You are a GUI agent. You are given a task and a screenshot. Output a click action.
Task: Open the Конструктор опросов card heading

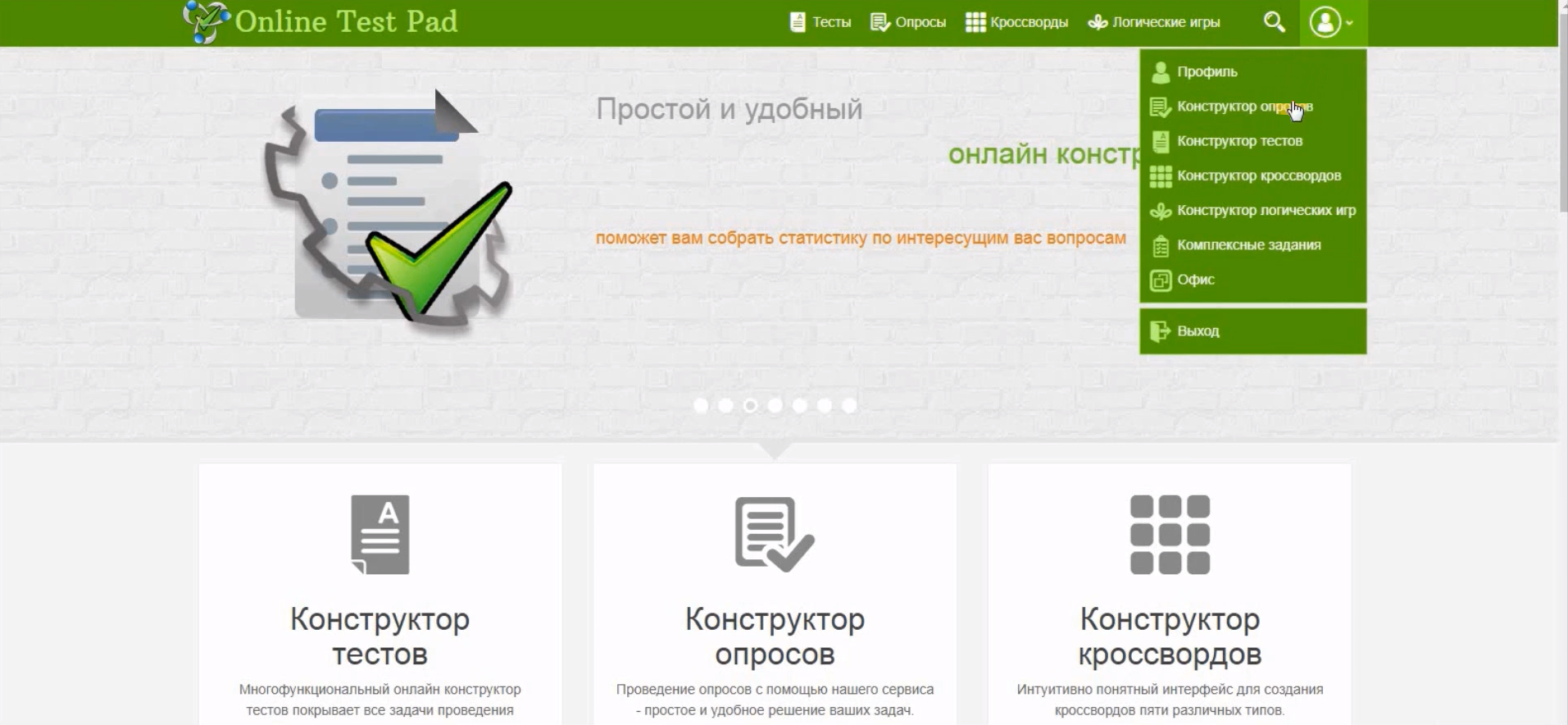775,636
